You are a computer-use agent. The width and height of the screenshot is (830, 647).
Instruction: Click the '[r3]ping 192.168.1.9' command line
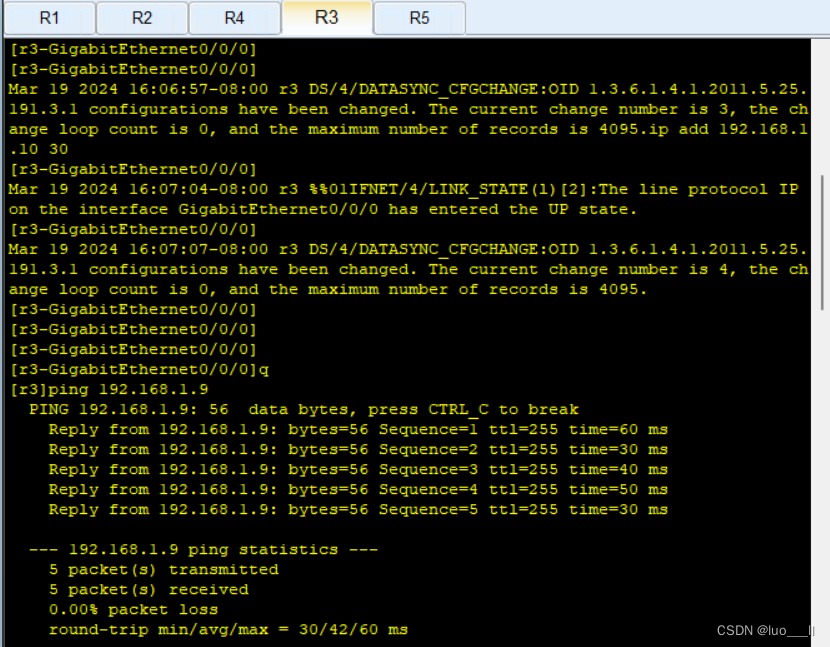click(110, 390)
